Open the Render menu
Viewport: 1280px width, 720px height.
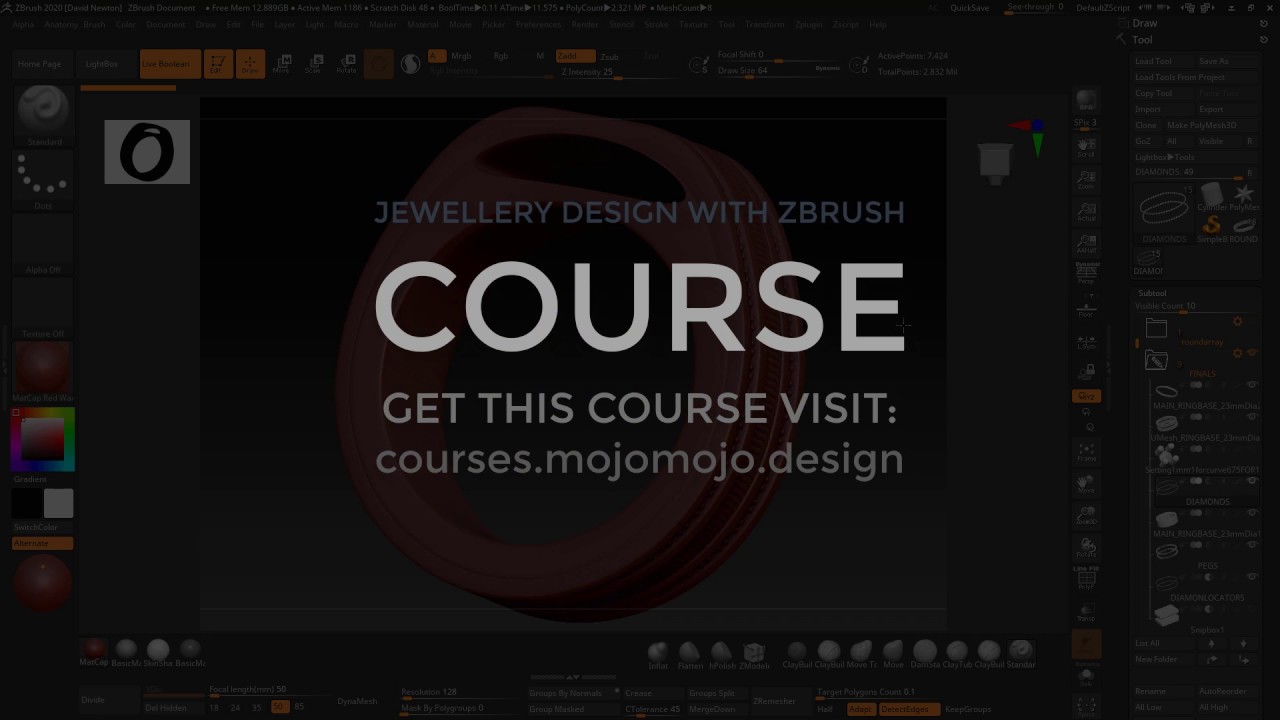pyautogui.click(x=585, y=24)
